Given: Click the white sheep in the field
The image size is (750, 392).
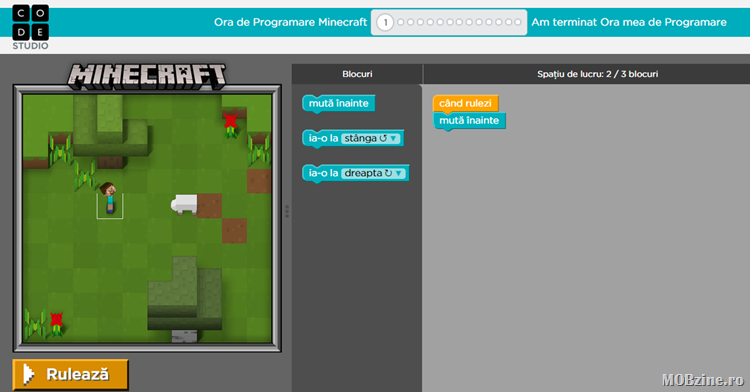Looking at the screenshot, I should [x=184, y=205].
